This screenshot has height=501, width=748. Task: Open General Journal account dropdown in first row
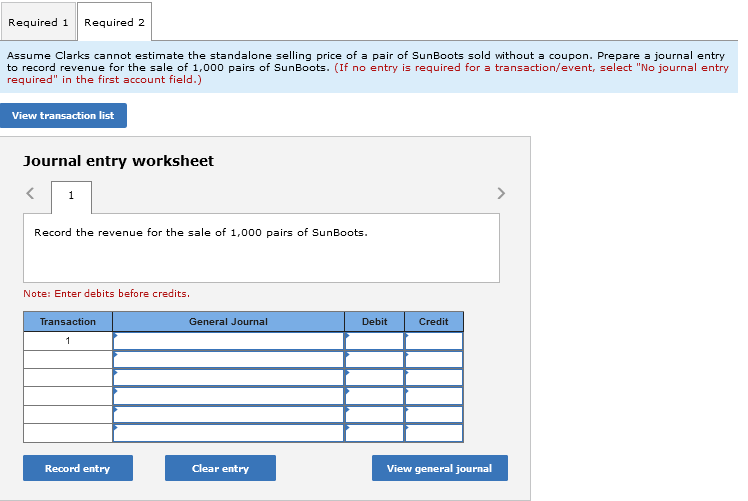pyautogui.click(x=229, y=341)
